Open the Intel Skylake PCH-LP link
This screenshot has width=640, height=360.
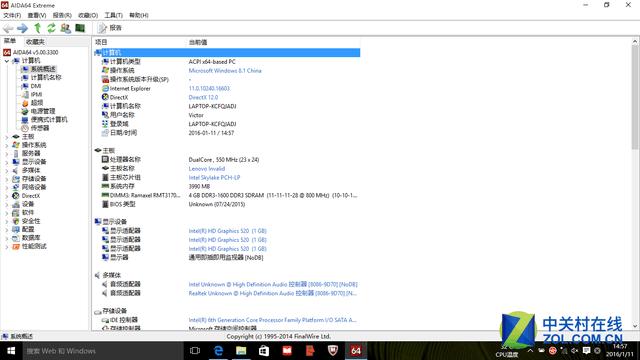point(214,178)
